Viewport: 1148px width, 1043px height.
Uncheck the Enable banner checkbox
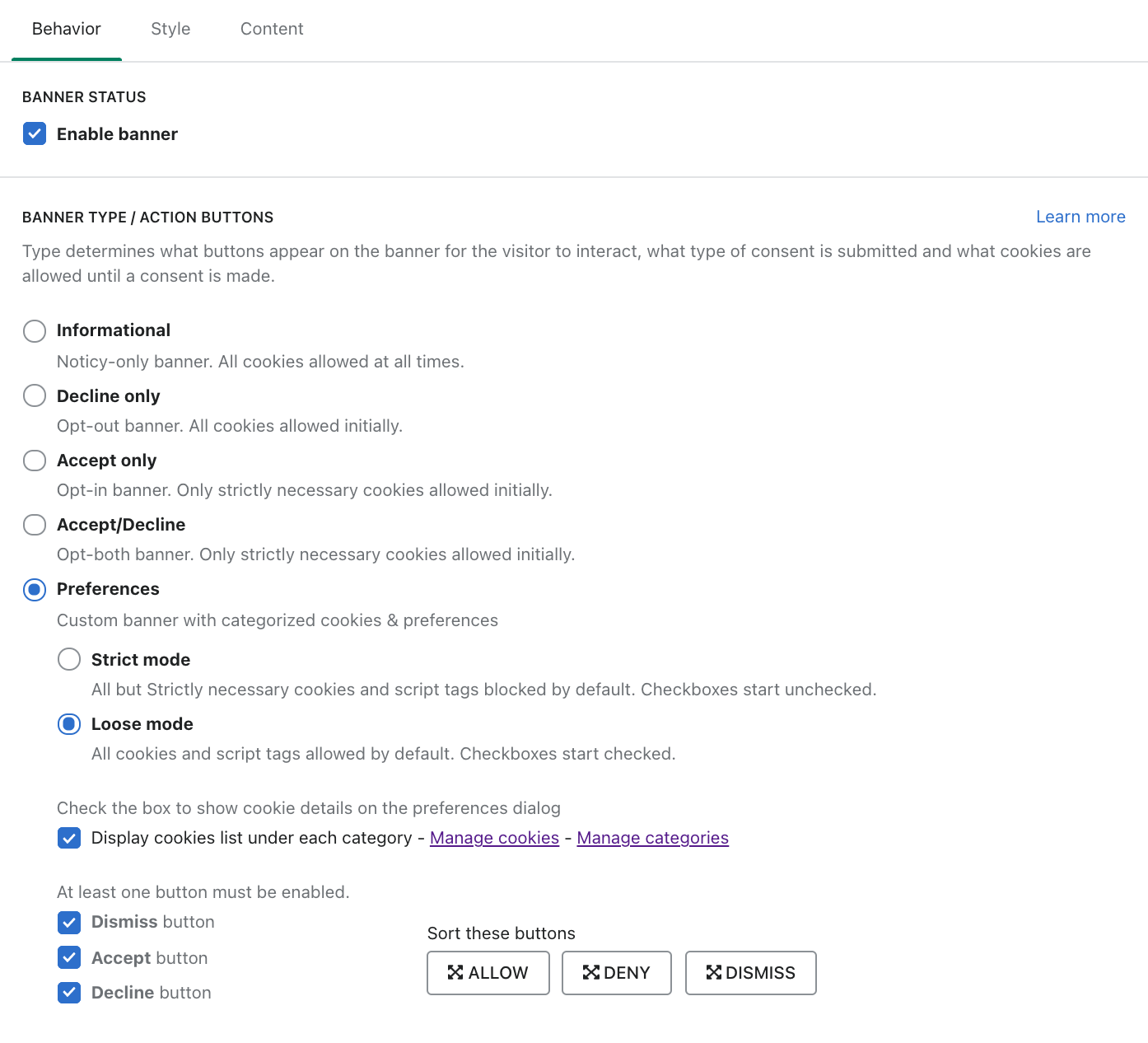click(x=35, y=133)
